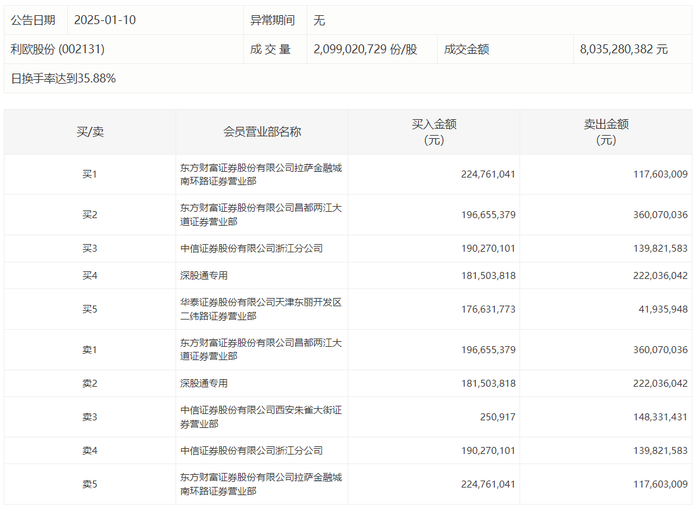
Task: Click 拉萨金融城南环路 broker name in 卖5 row
Action: click(x=261, y=484)
